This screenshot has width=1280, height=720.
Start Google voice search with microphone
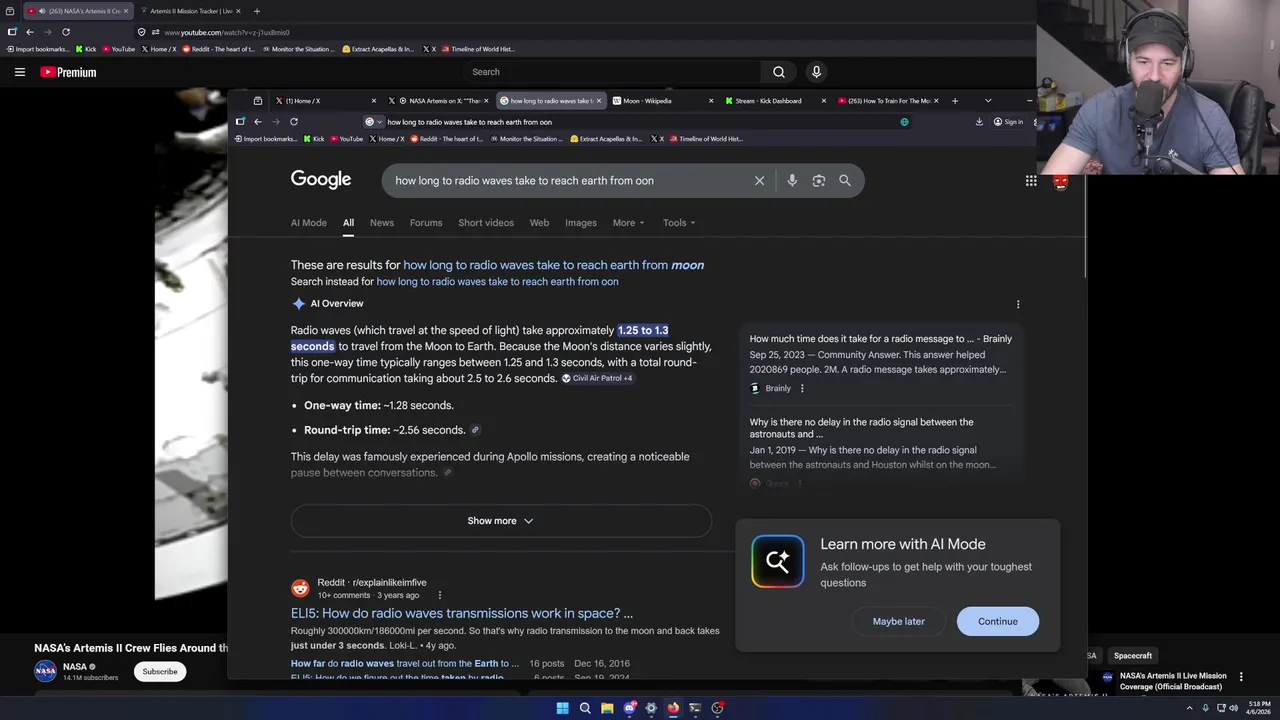pos(792,181)
